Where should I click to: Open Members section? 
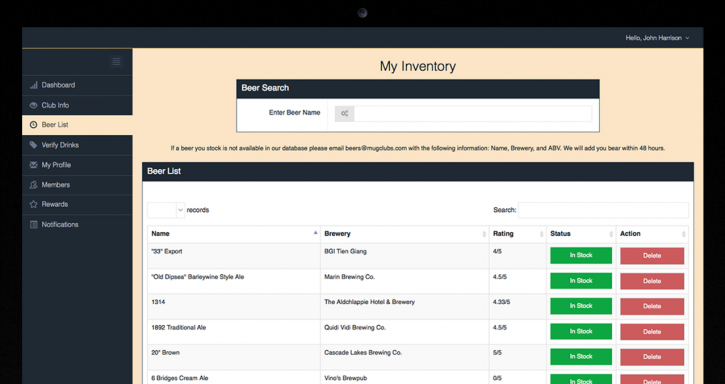coord(77,185)
